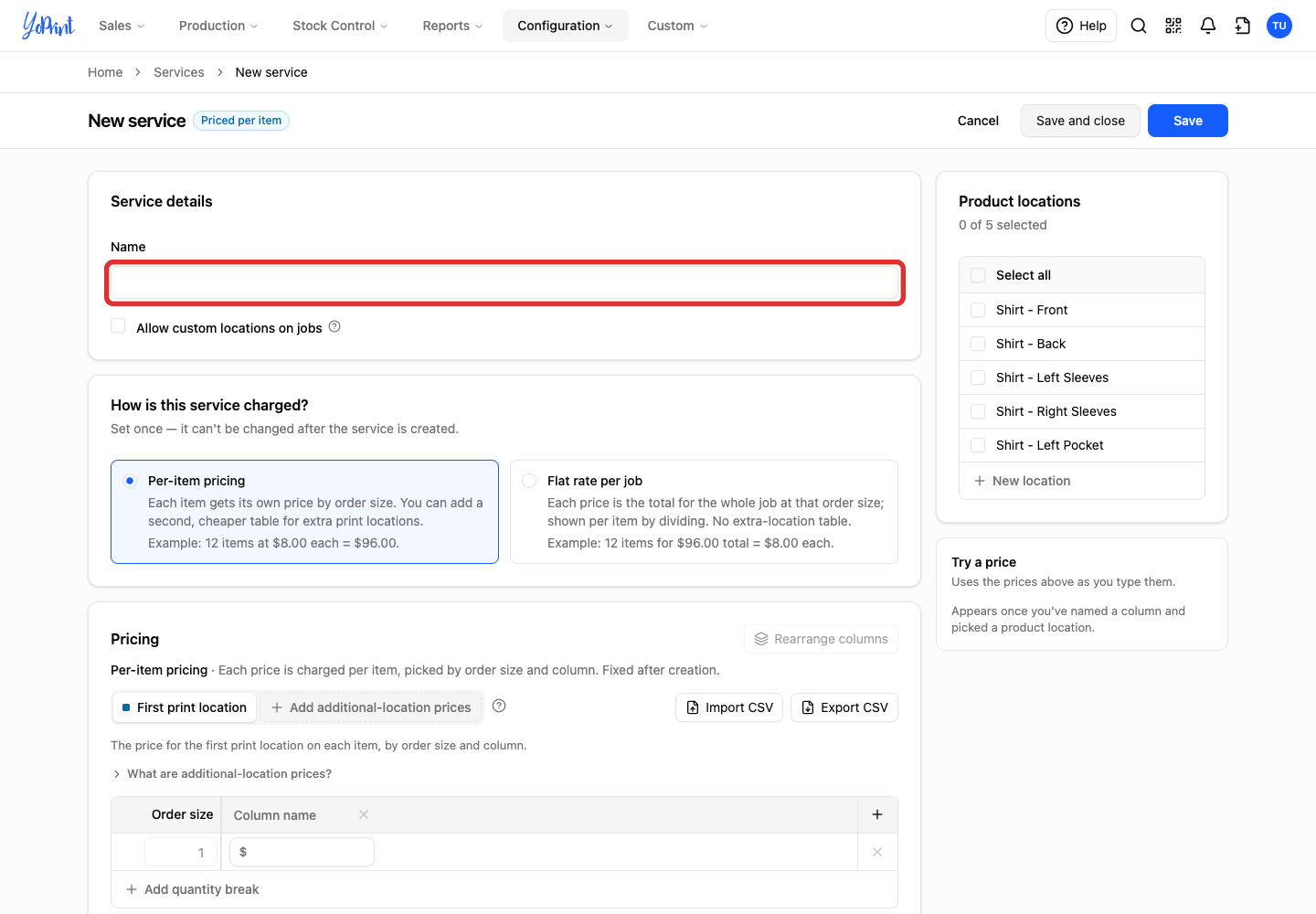
Task: Expand What are additional-location prices?
Action: pyautogui.click(x=221, y=773)
